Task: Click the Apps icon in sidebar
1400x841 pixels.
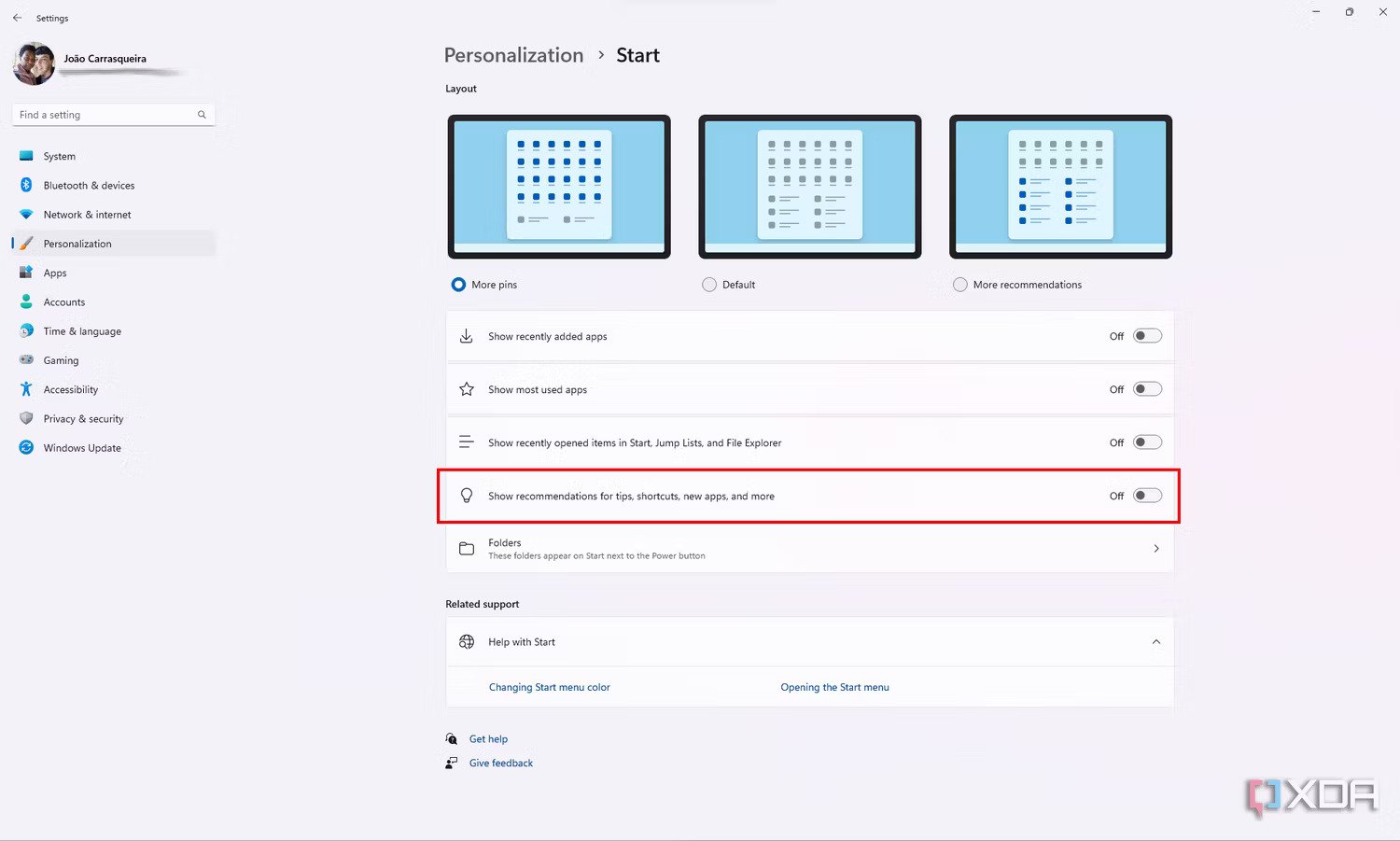Action: [x=26, y=273]
